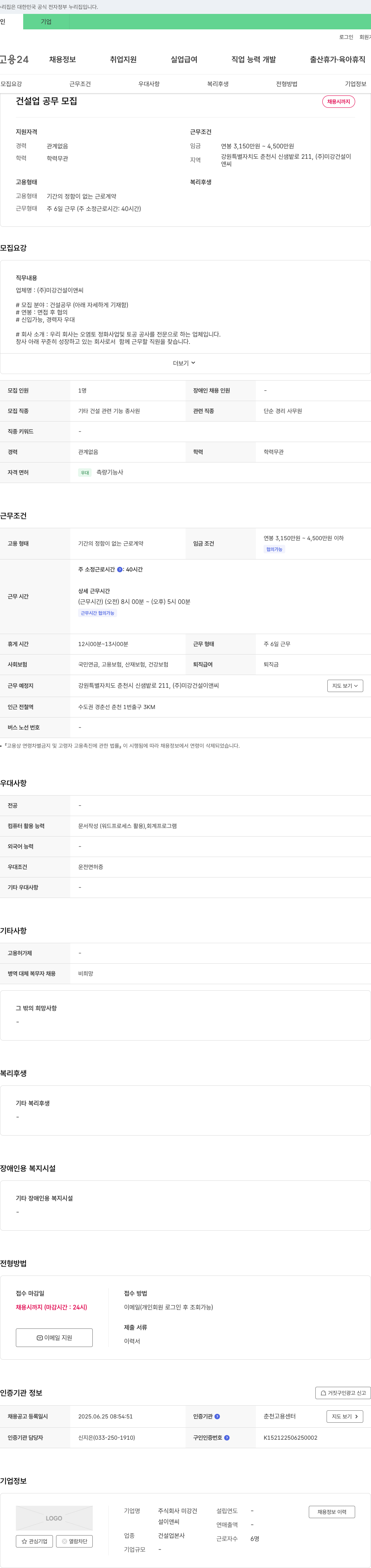Click the 우대 badge by 측량기능사

click(x=85, y=472)
